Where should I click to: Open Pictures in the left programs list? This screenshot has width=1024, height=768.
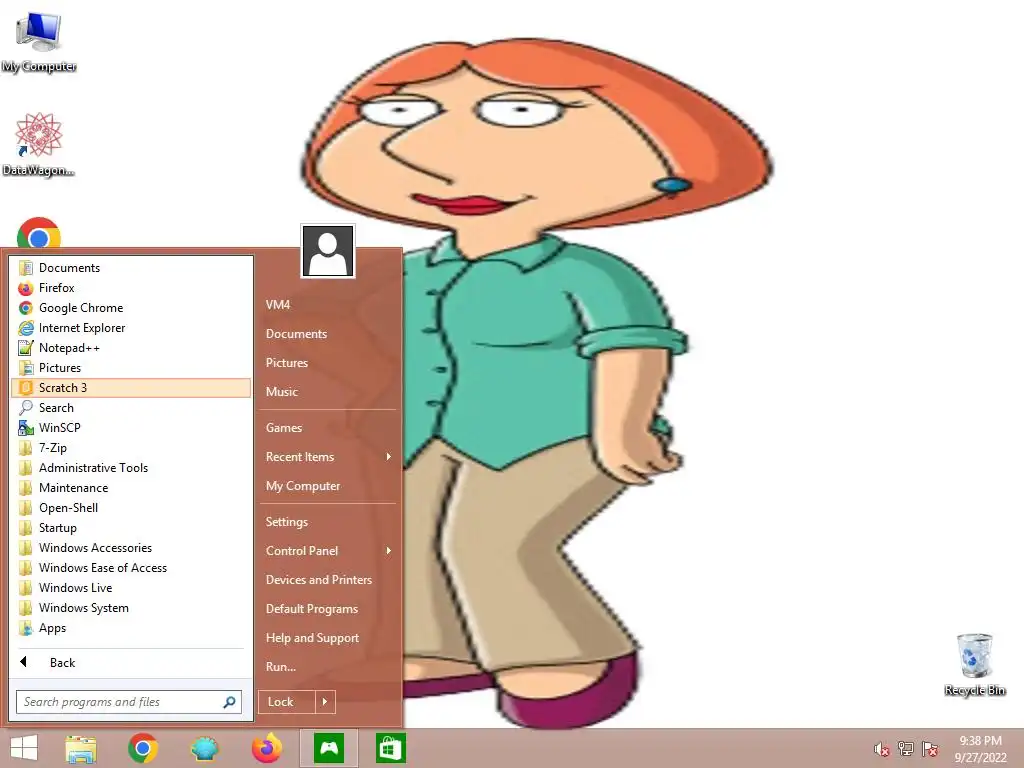[131, 368]
